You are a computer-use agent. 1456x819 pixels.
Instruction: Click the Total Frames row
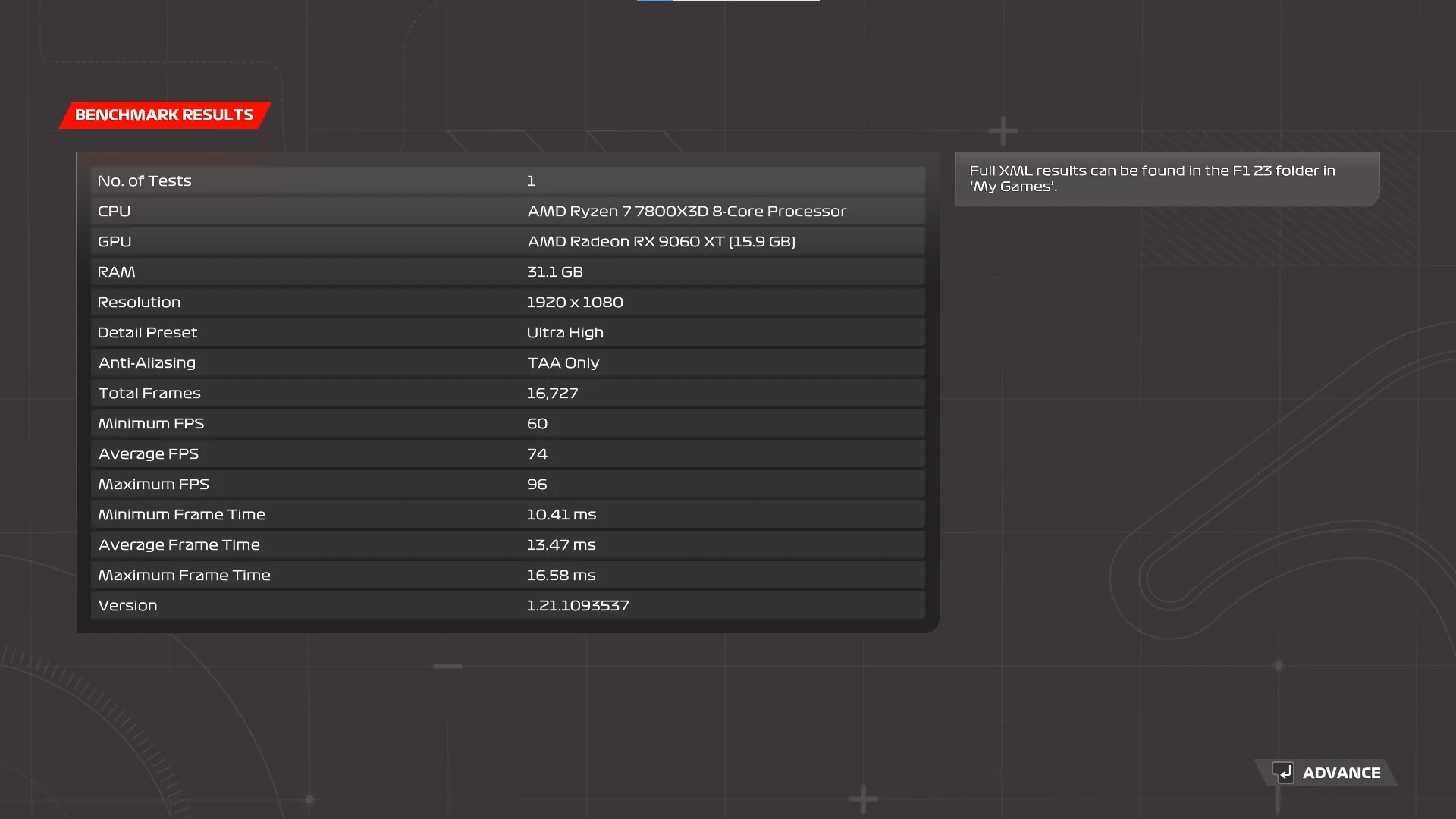(x=507, y=394)
